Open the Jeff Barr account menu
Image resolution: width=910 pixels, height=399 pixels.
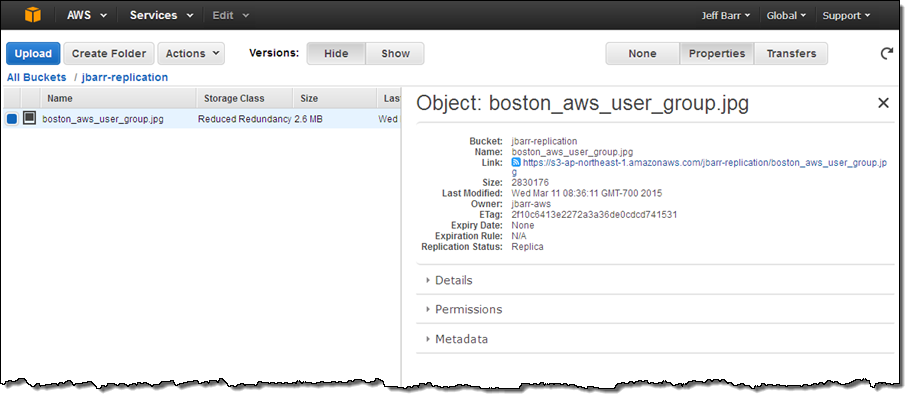coord(725,16)
